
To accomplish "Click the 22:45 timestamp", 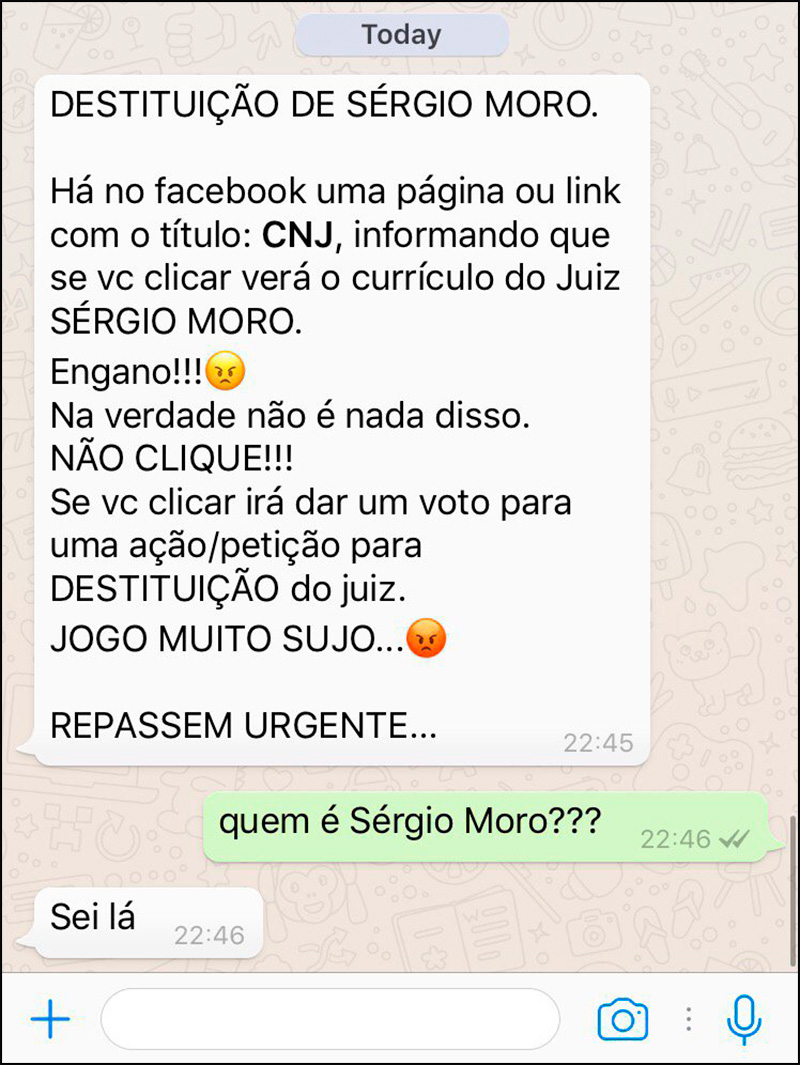I will [x=598, y=743].
